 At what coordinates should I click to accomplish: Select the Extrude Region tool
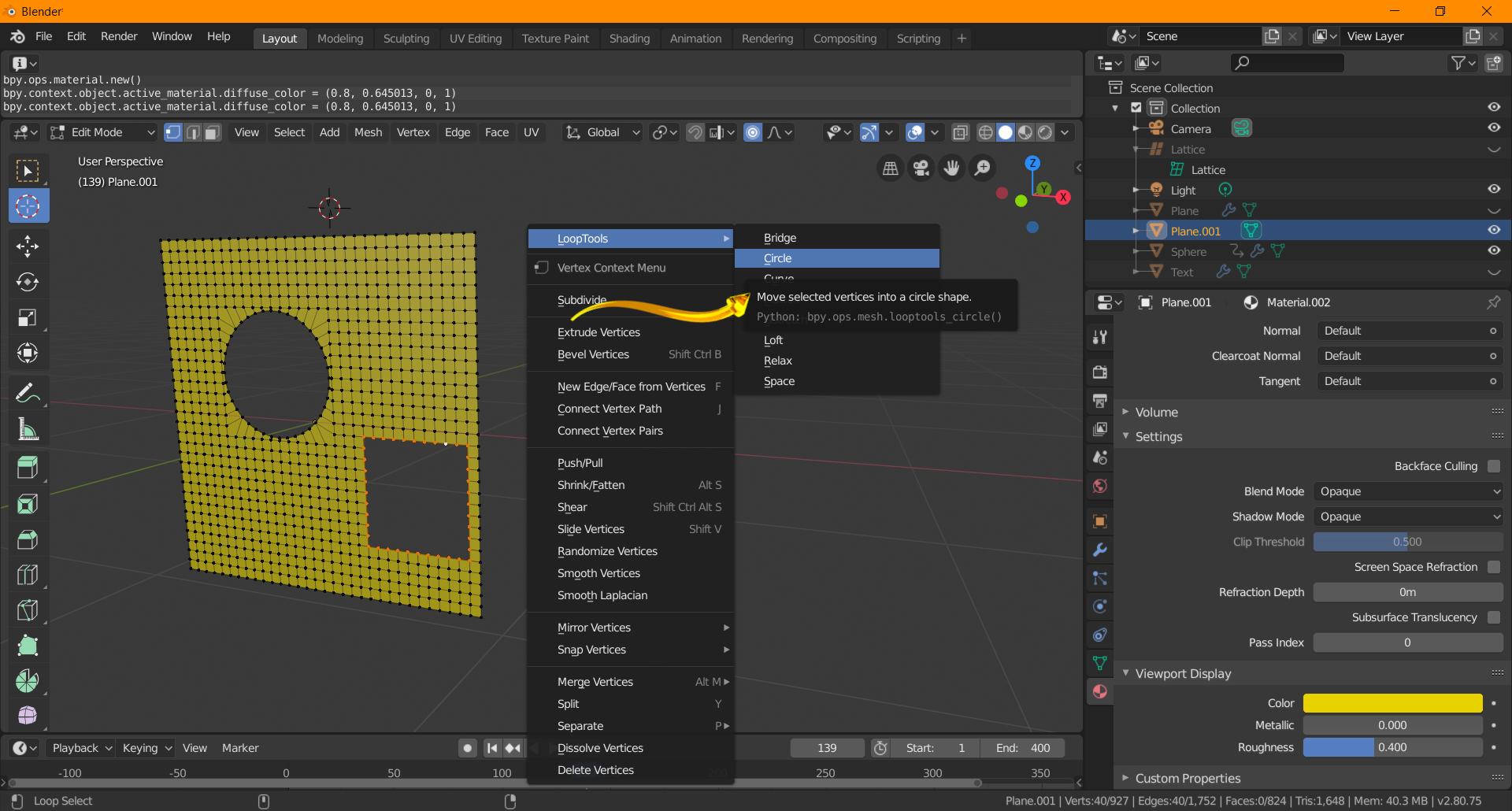click(28, 468)
